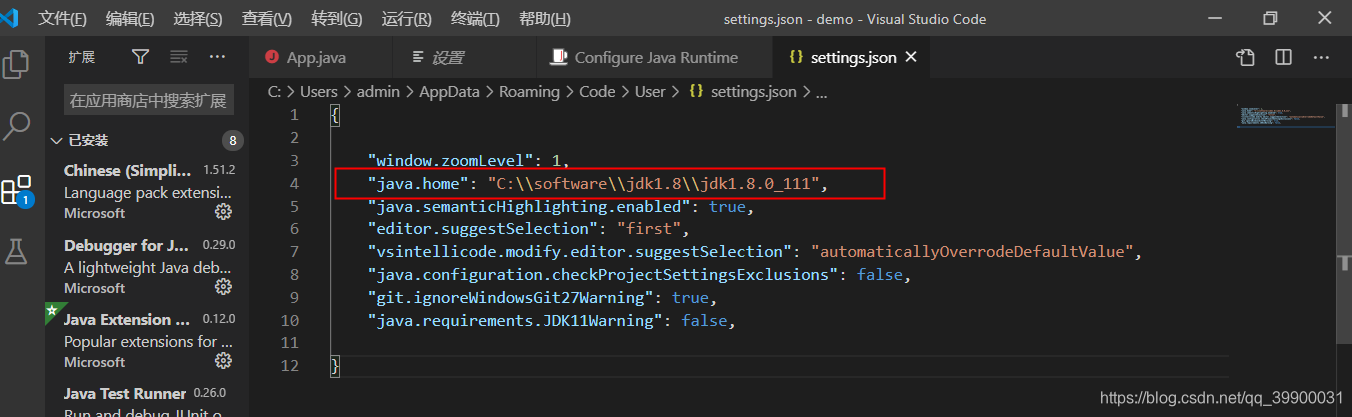The image size is (1352, 417).
Task: Open the Selection menu (选择)
Action: (x=198, y=19)
